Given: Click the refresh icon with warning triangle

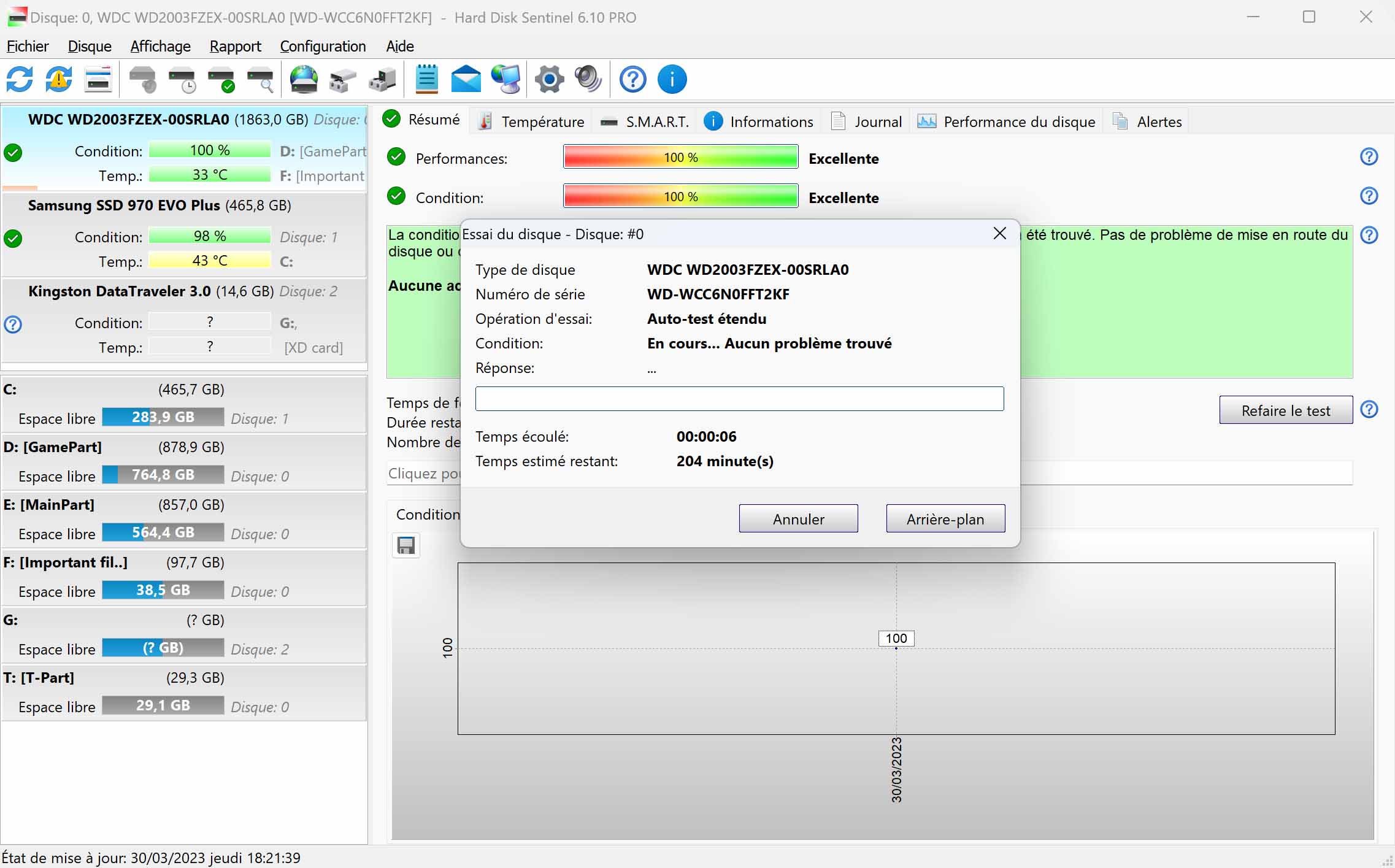Looking at the screenshot, I should 59,80.
